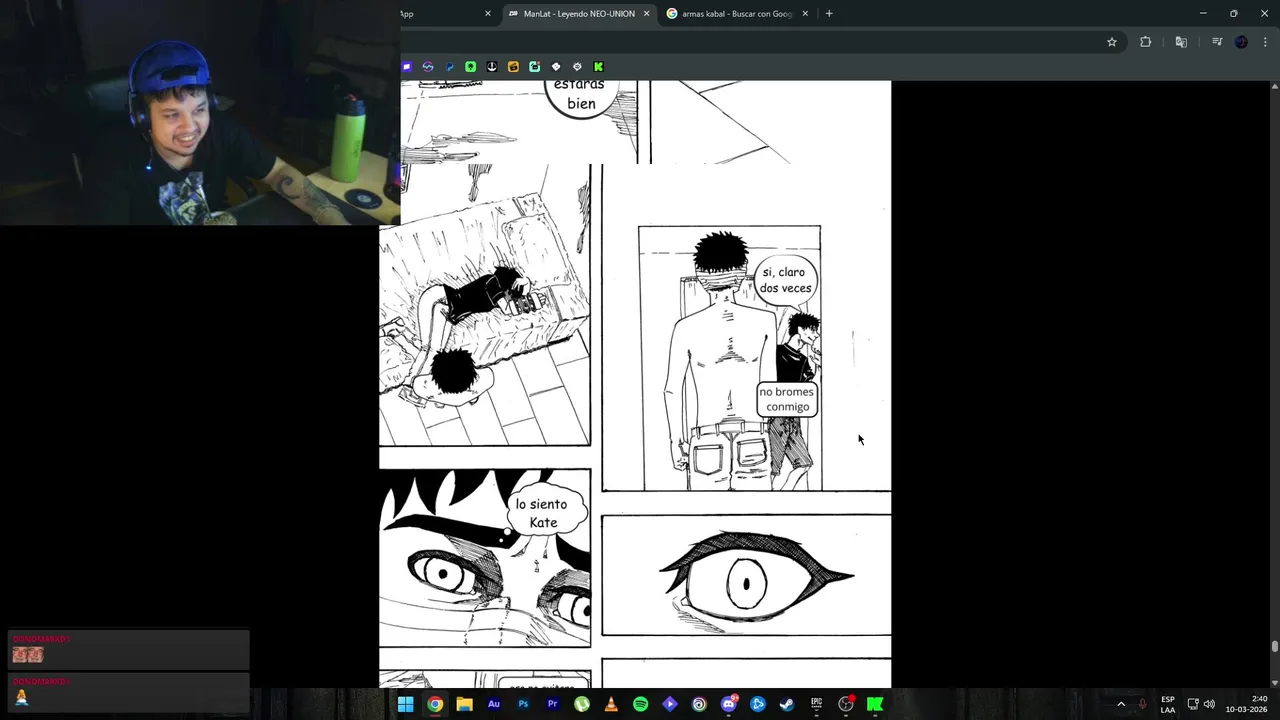Screen dimensions: 1280x720
Task: Bookmark this page with the star icon
Action: tap(1111, 42)
